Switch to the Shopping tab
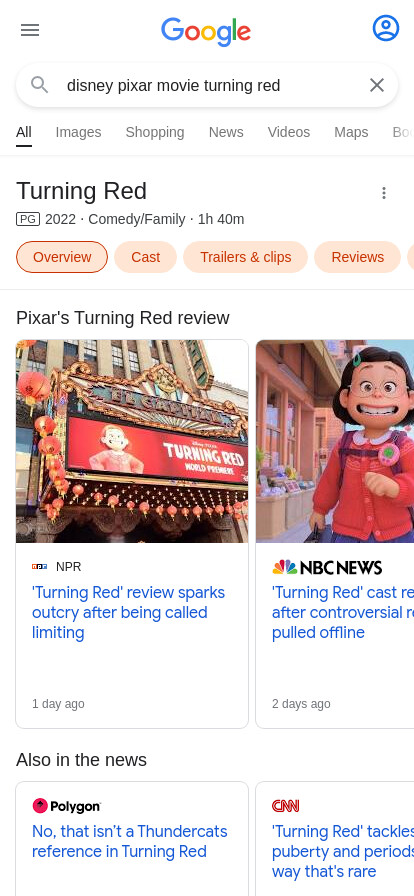 tap(155, 132)
